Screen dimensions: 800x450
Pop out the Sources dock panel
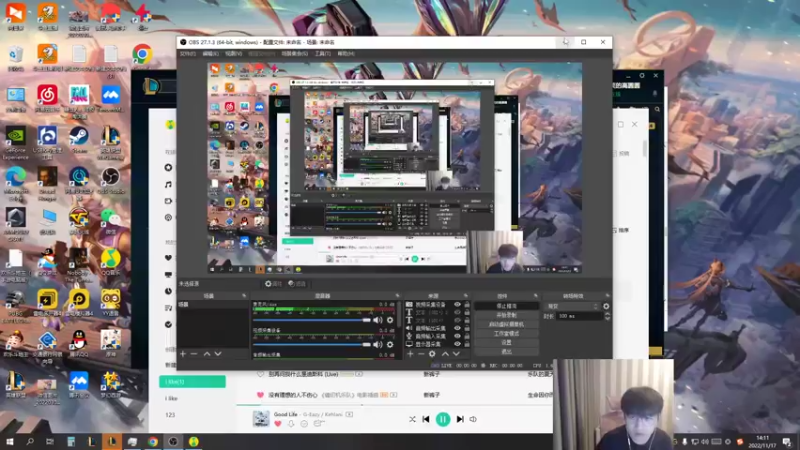pos(466,296)
